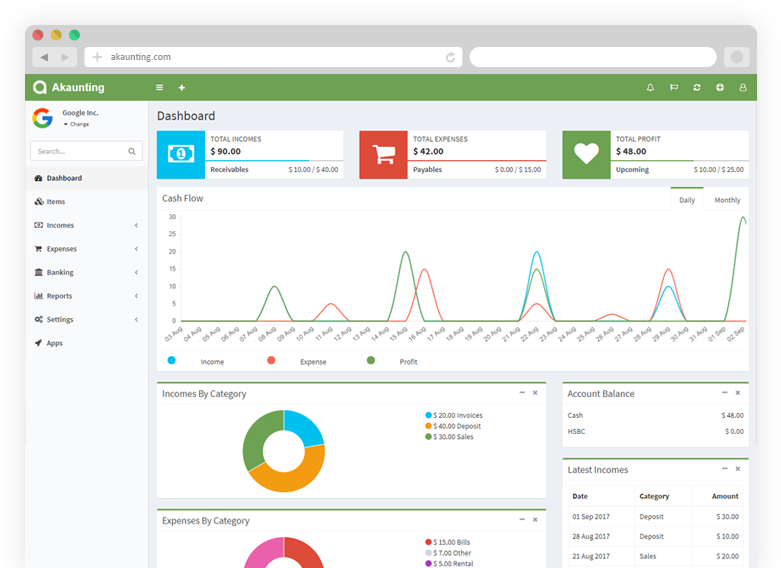Expand the Expenses sidebar menu
Screen dimensions: 781x568
point(87,249)
